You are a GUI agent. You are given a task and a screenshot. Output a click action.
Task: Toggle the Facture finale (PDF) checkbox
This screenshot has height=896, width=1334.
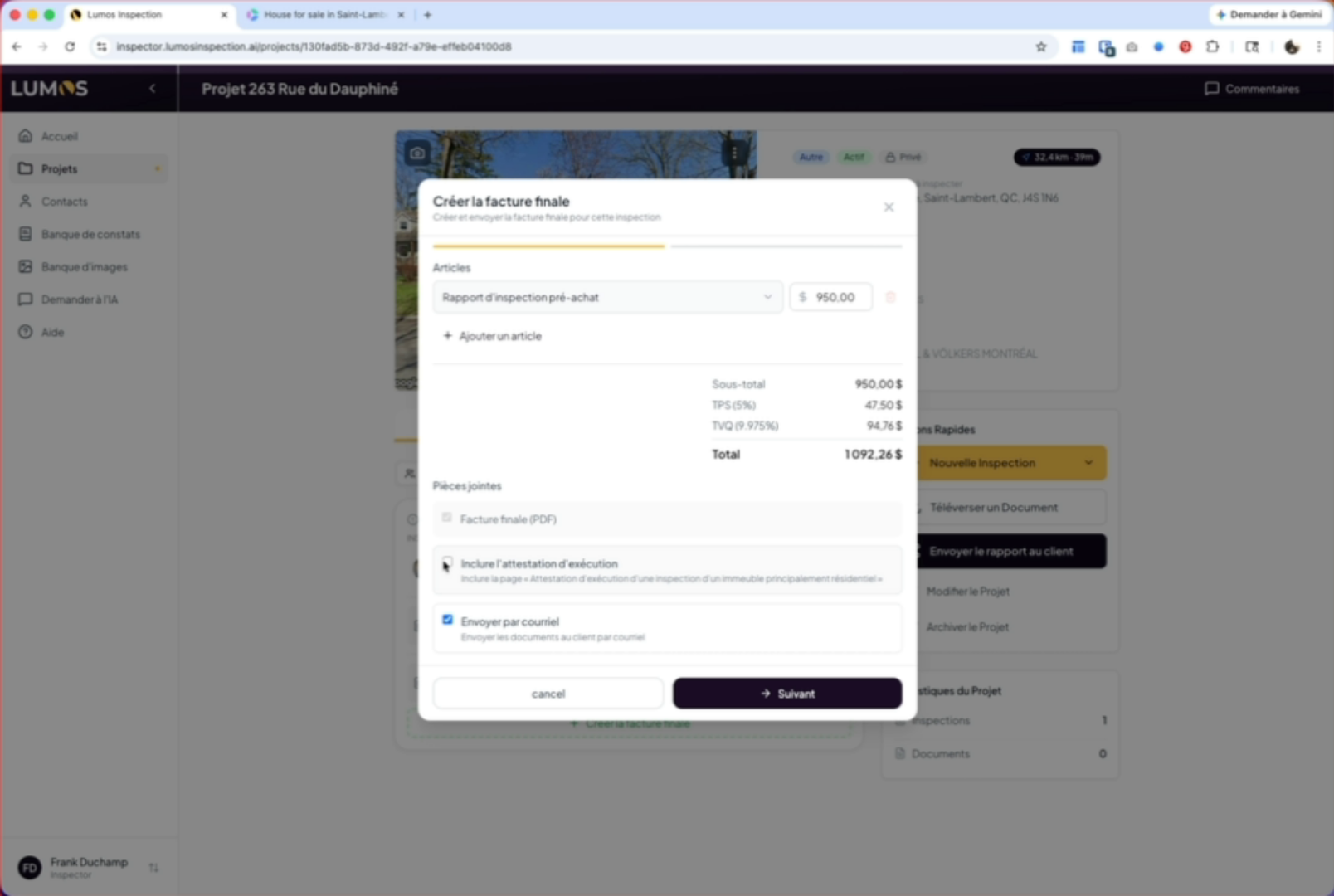447,518
